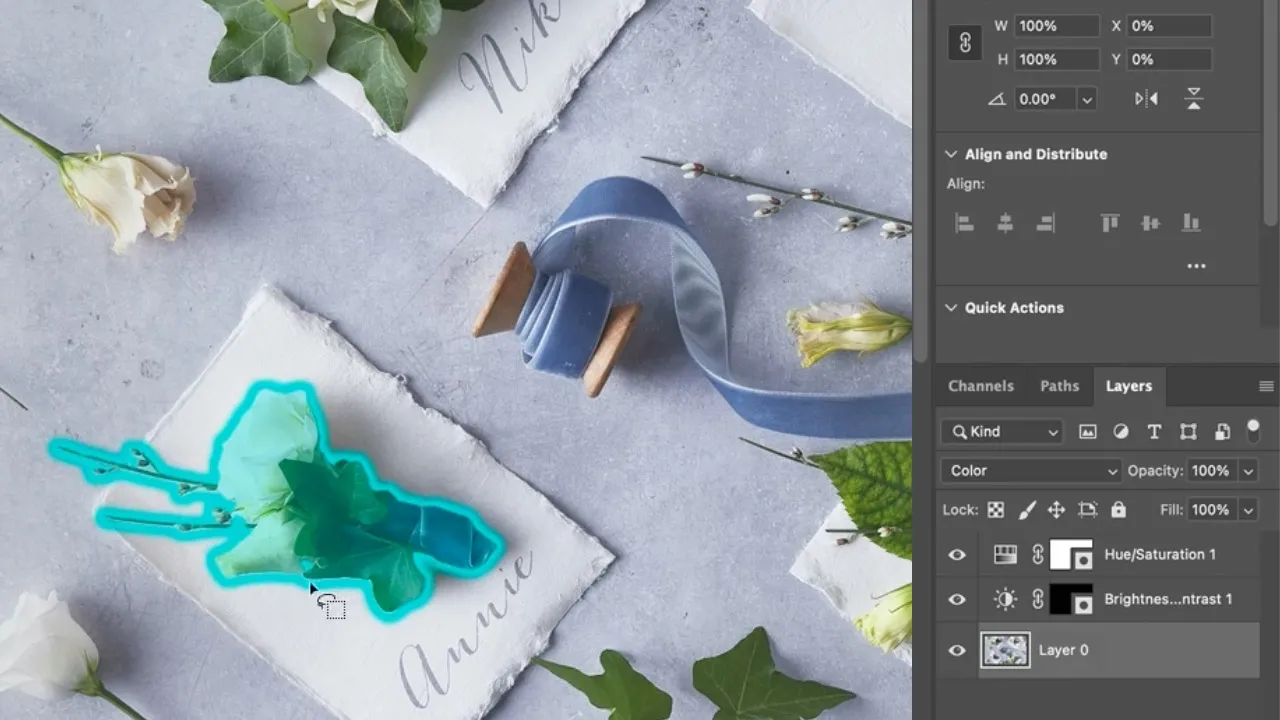This screenshot has width=1280, height=720.
Task: Lock artboard nesting
Action: tap(1087, 510)
